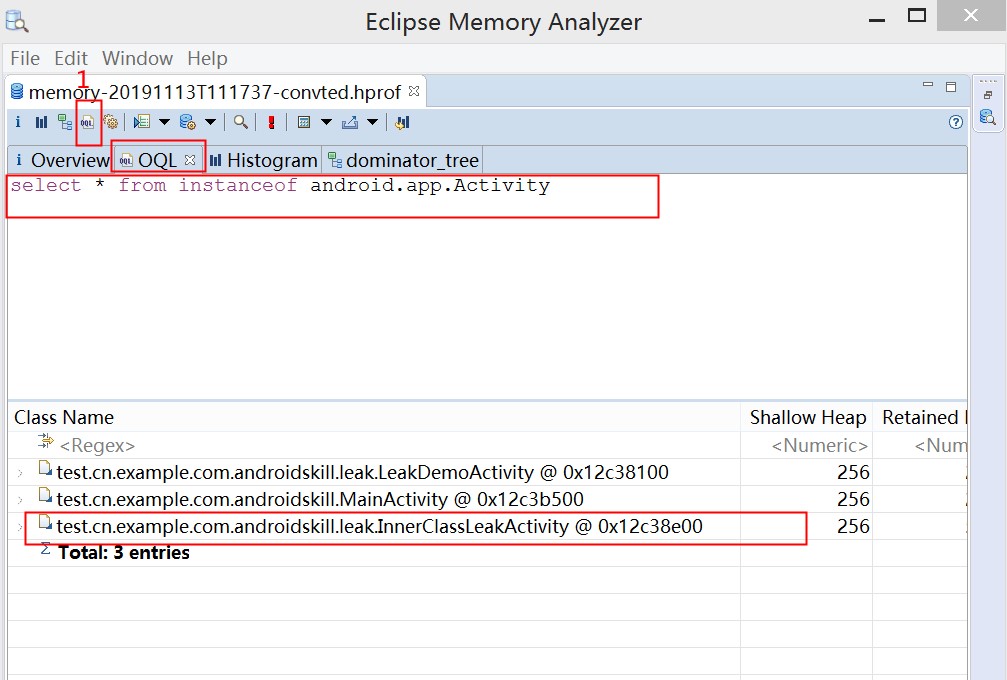Maximize the Eclipse Memory Analyzer window

(917, 16)
